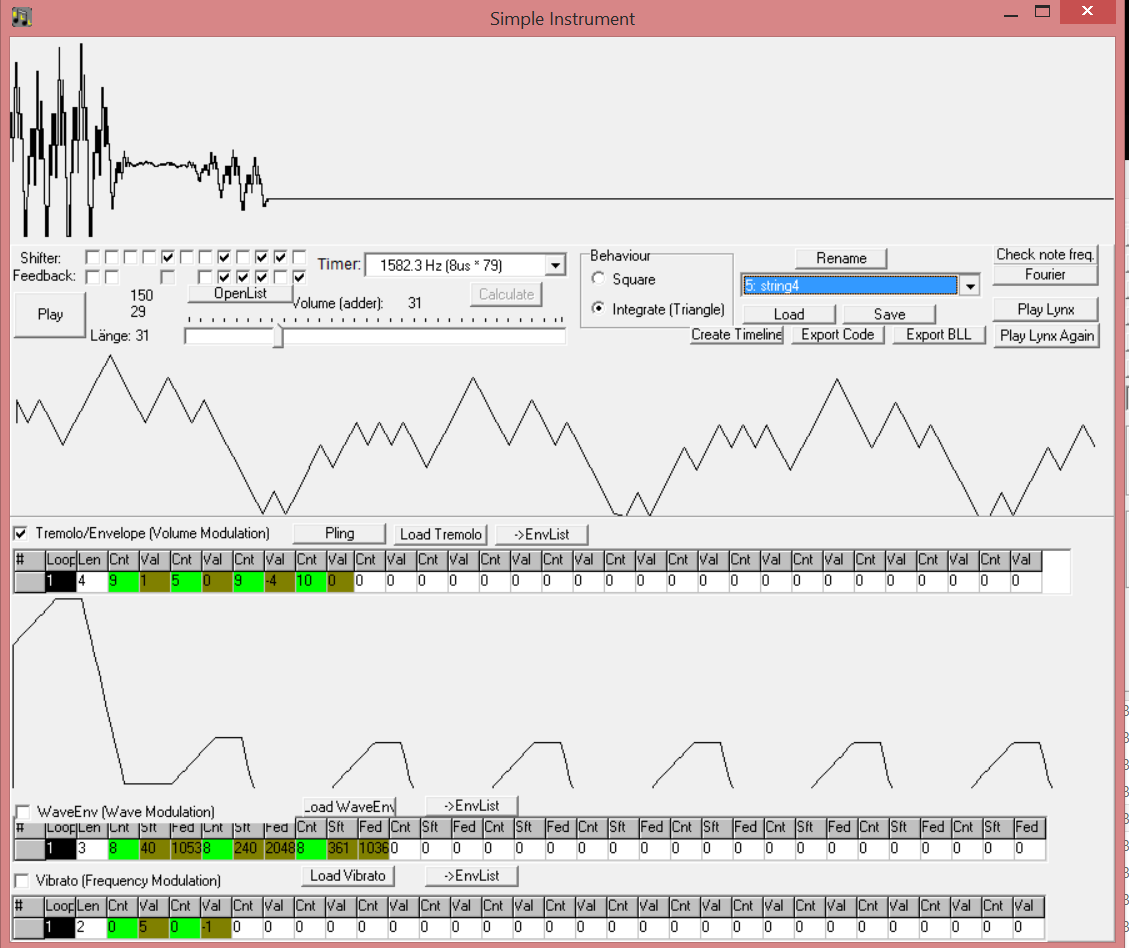Click the Pling button
Viewport: 1129px width, 948px height.
[339, 533]
